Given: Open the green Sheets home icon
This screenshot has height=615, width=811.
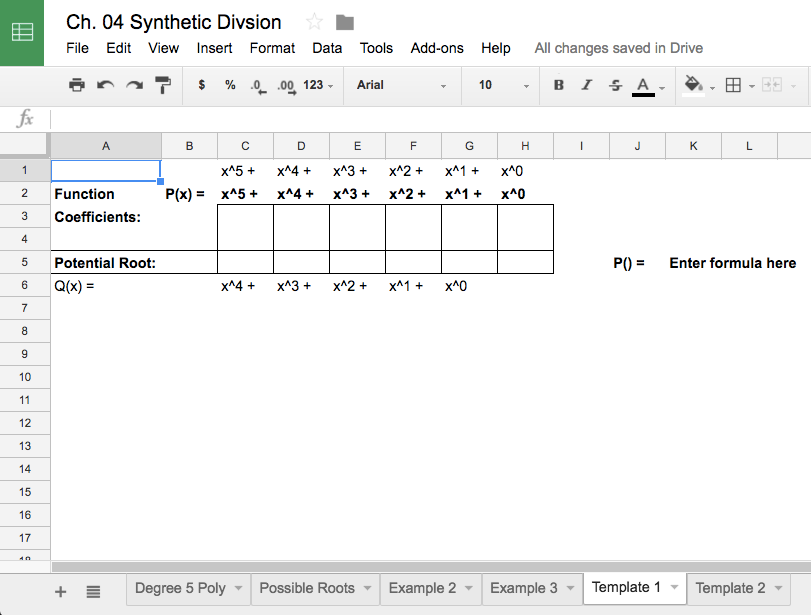Looking at the screenshot, I should point(22,33).
